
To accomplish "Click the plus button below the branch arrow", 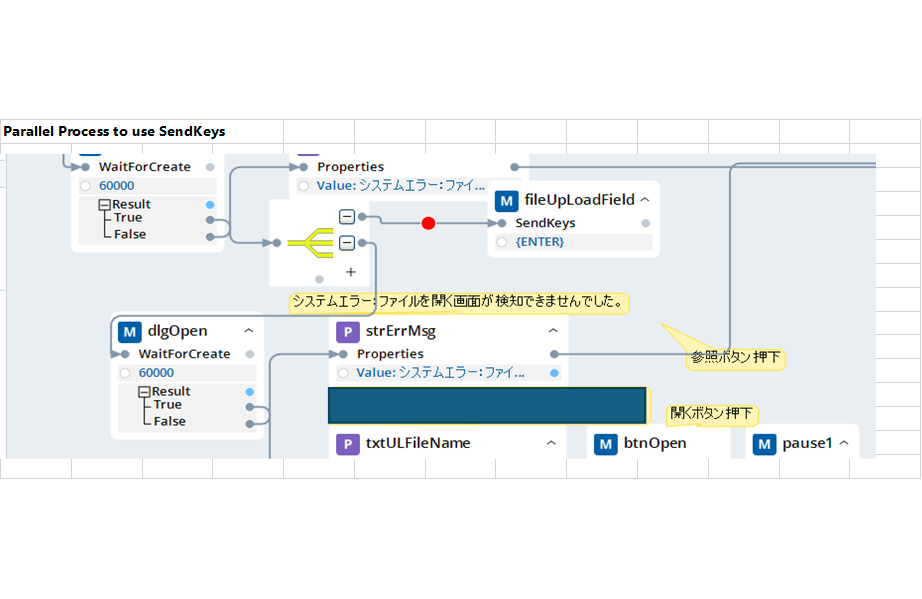I will point(350,271).
